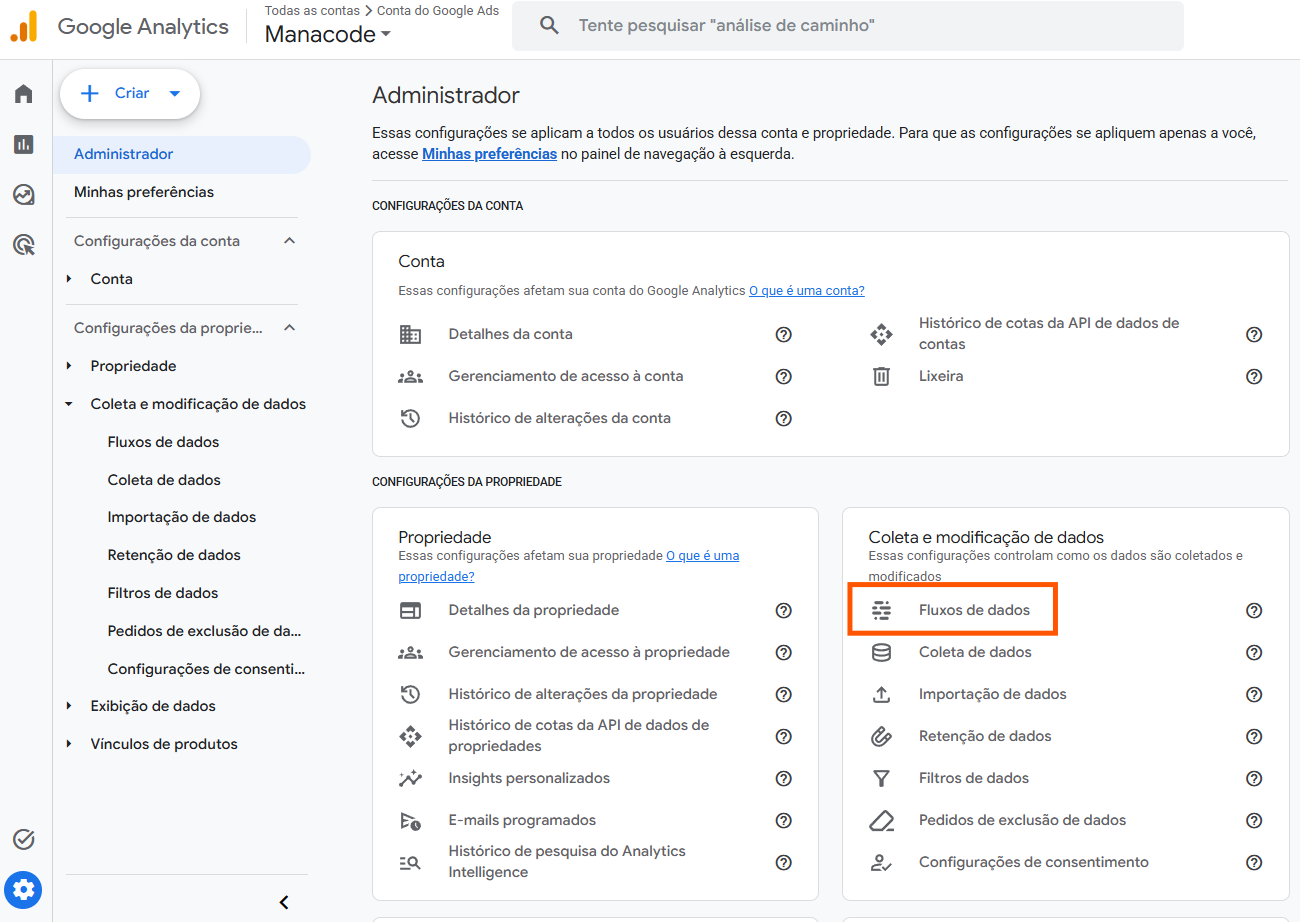Click the Google Analytics logo
The height and width of the screenshot is (922, 1300).
[x=24, y=26]
